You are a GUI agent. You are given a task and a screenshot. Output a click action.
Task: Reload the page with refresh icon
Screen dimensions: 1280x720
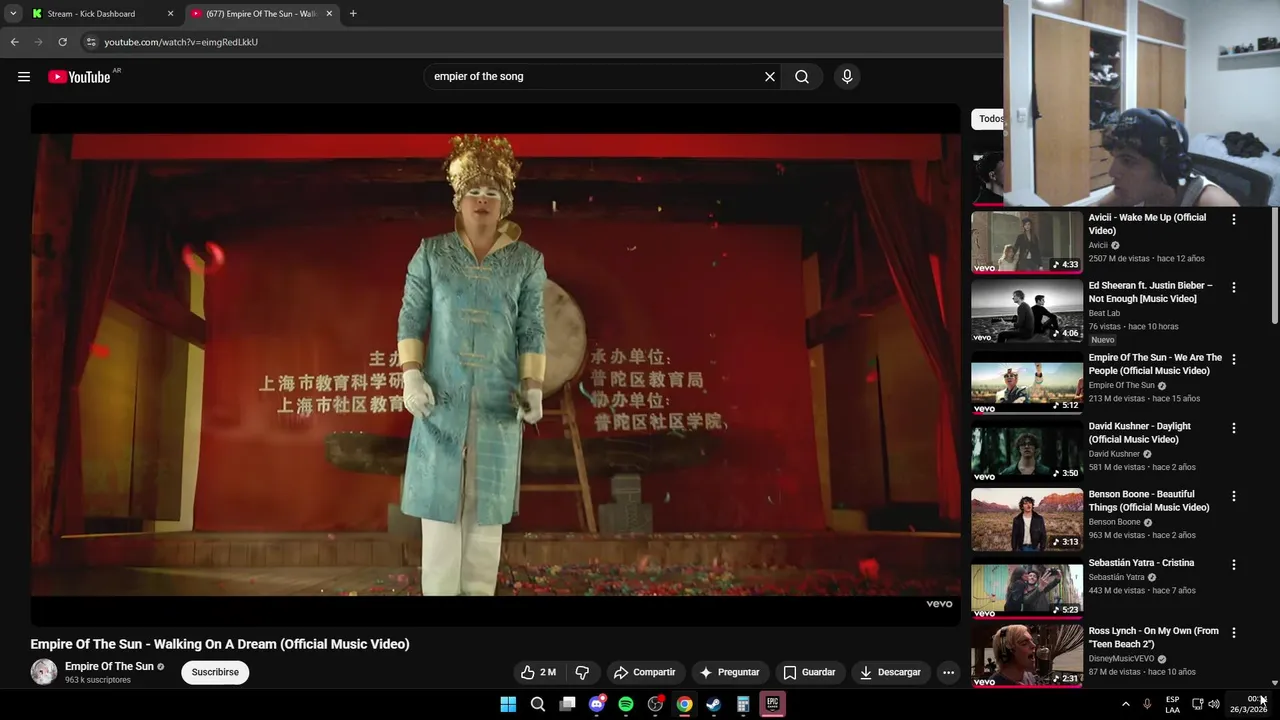(62, 42)
